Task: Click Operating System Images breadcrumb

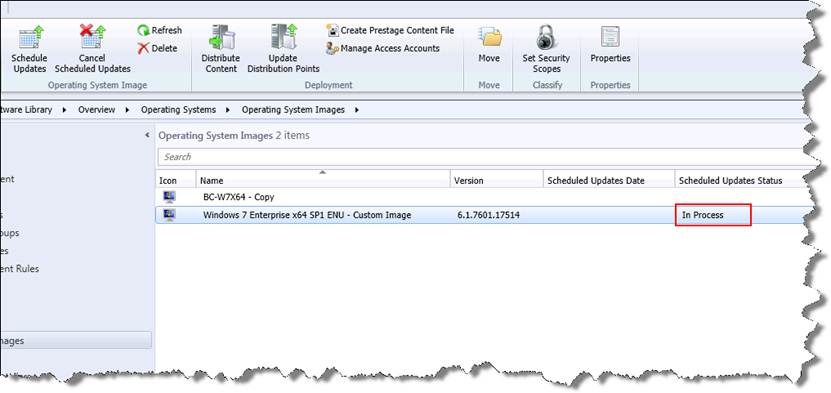Action: [x=293, y=110]
